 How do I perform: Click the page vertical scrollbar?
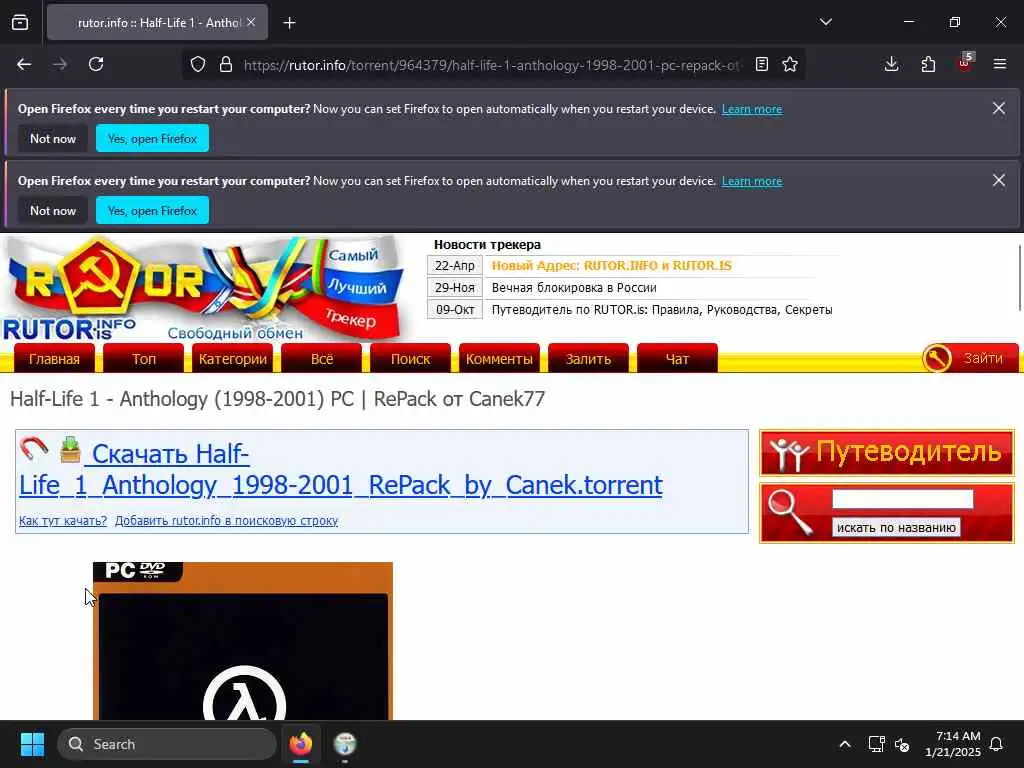click(x=1019, y=278)
